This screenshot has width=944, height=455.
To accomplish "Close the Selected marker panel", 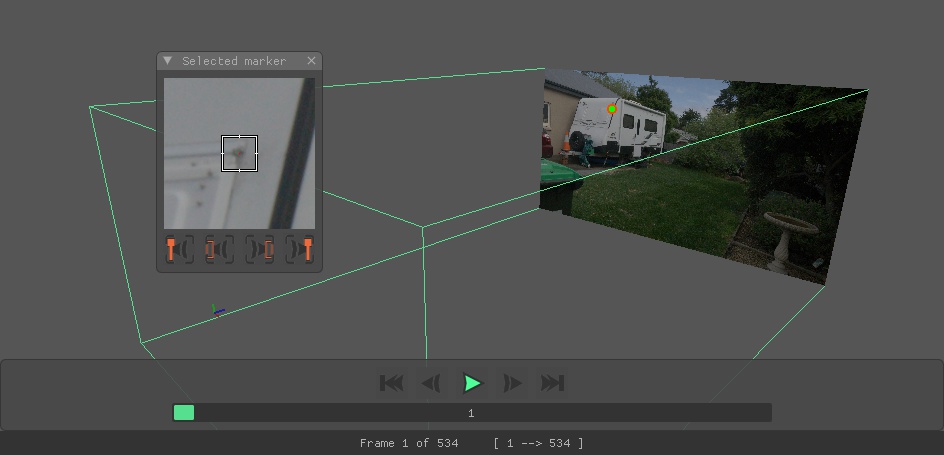I will point(311,61).
